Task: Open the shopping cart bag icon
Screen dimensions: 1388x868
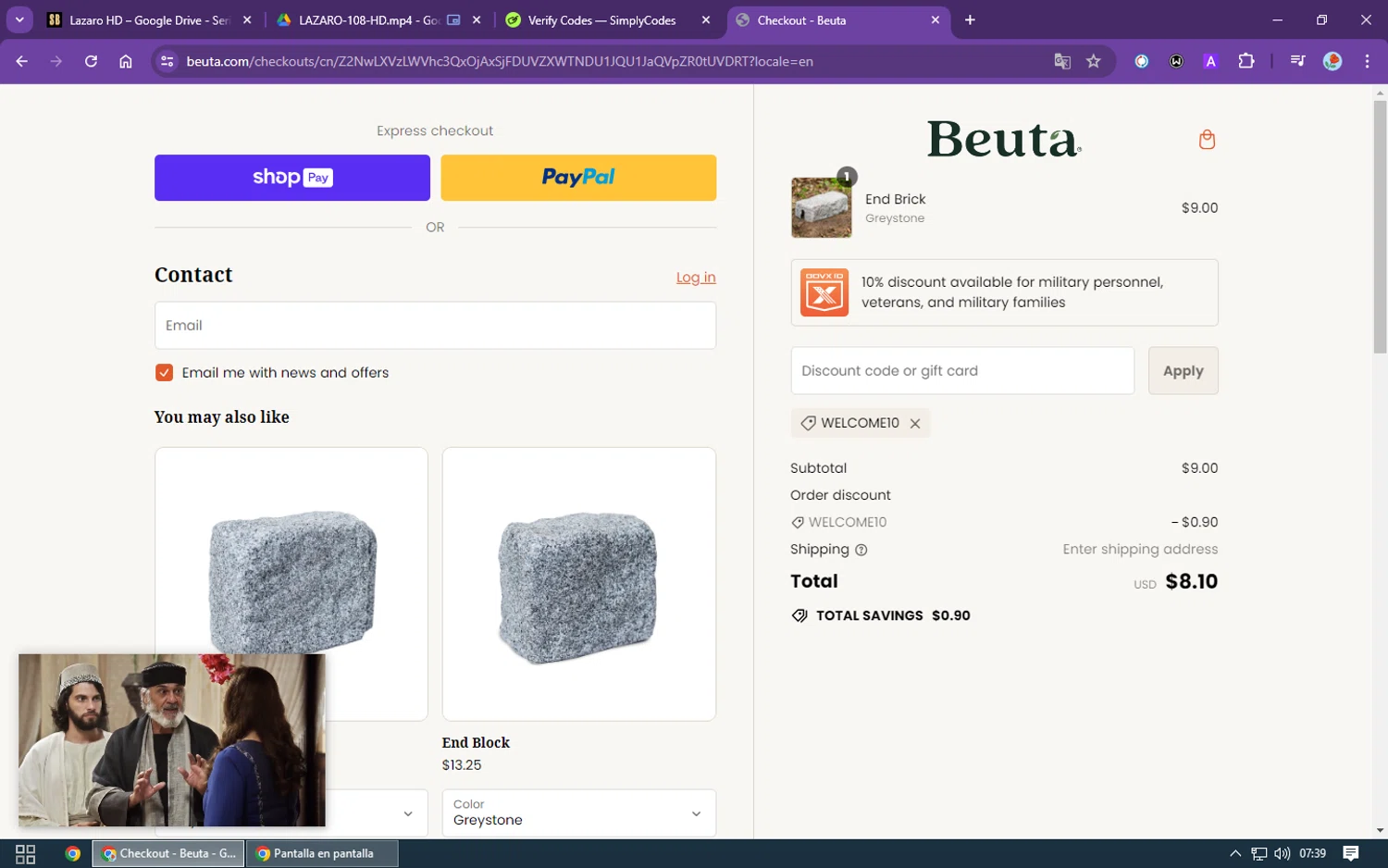Action: [1207, 140]
